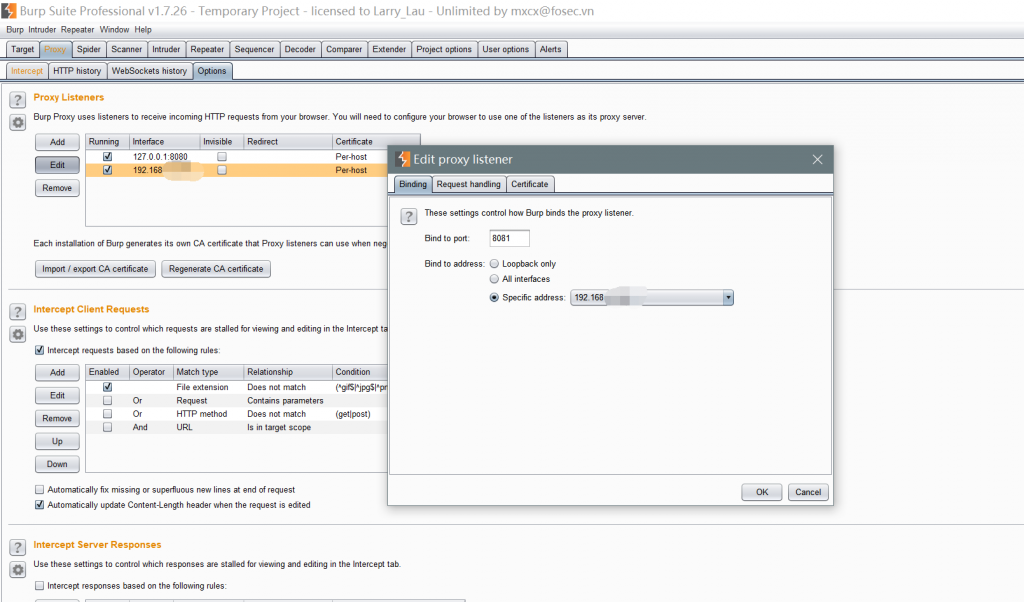Open Intercept Server Responses gear icon
Screen dimensions: 1024x602
tap(18, 570)
